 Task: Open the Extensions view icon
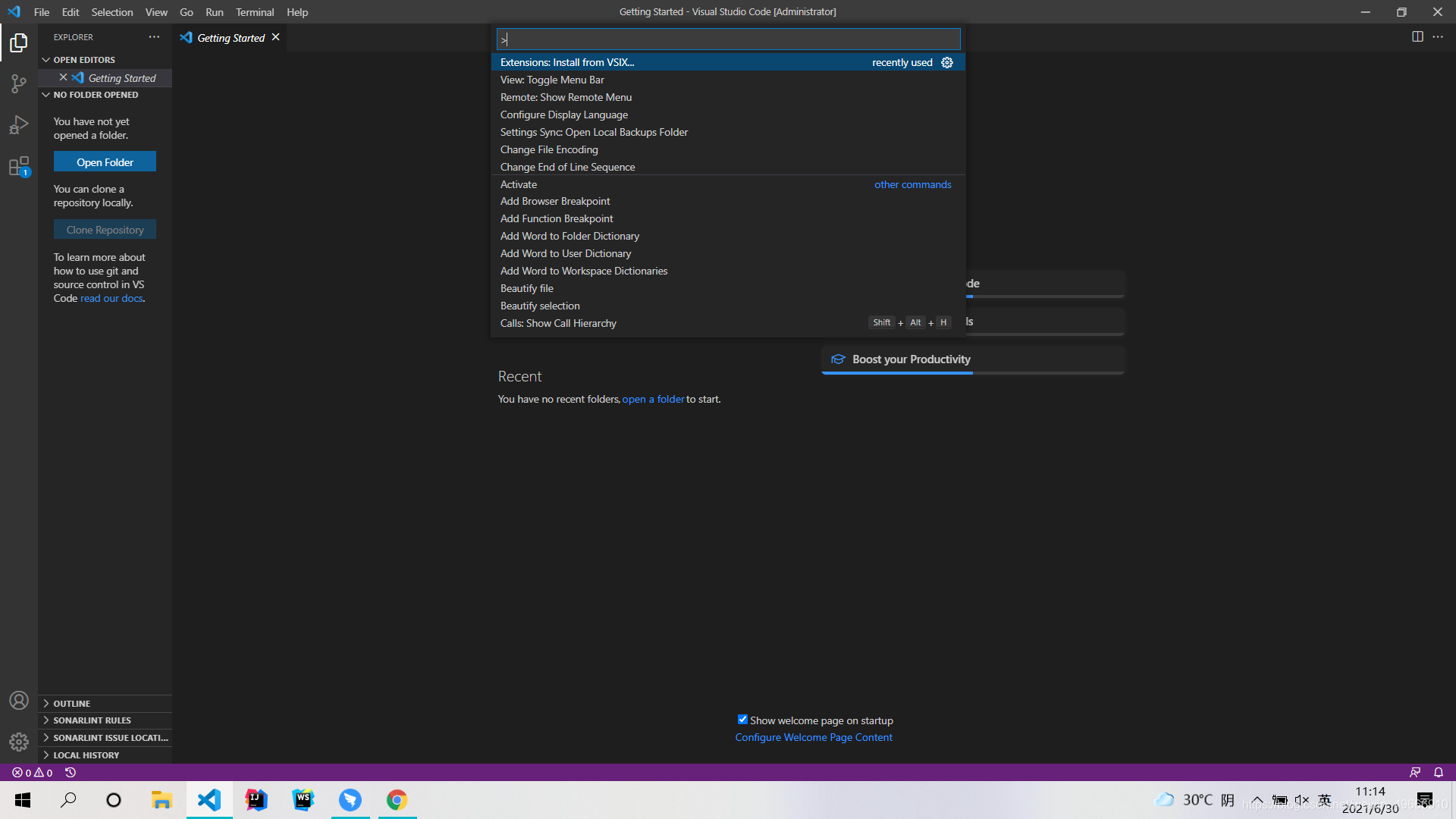click(x=18, y=166)
